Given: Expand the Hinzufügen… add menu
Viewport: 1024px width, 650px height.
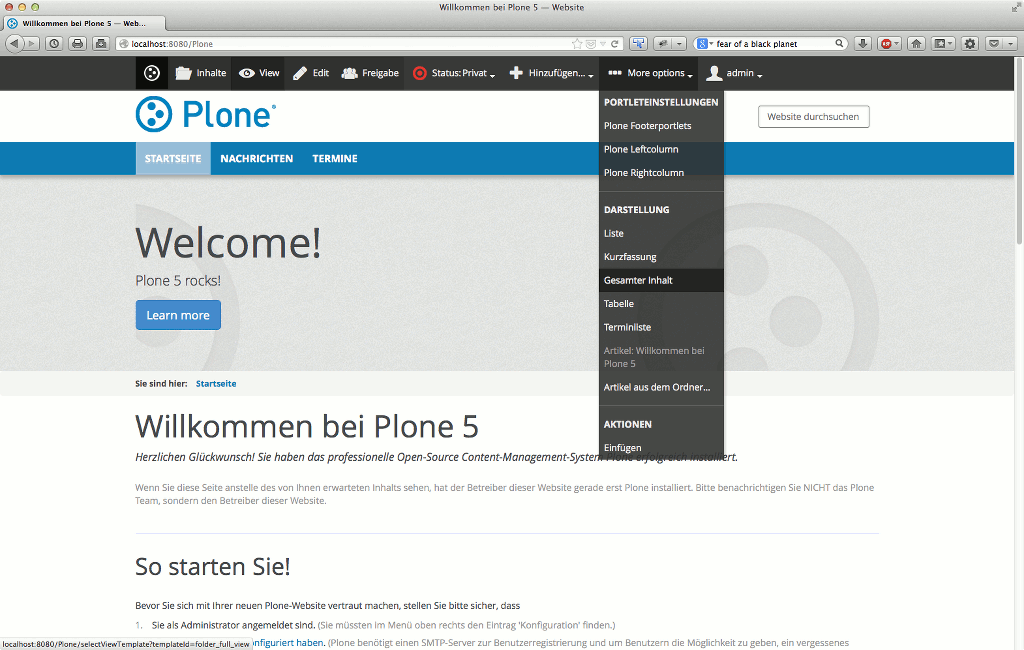Looking at the screenshot, I should (551, 73).
